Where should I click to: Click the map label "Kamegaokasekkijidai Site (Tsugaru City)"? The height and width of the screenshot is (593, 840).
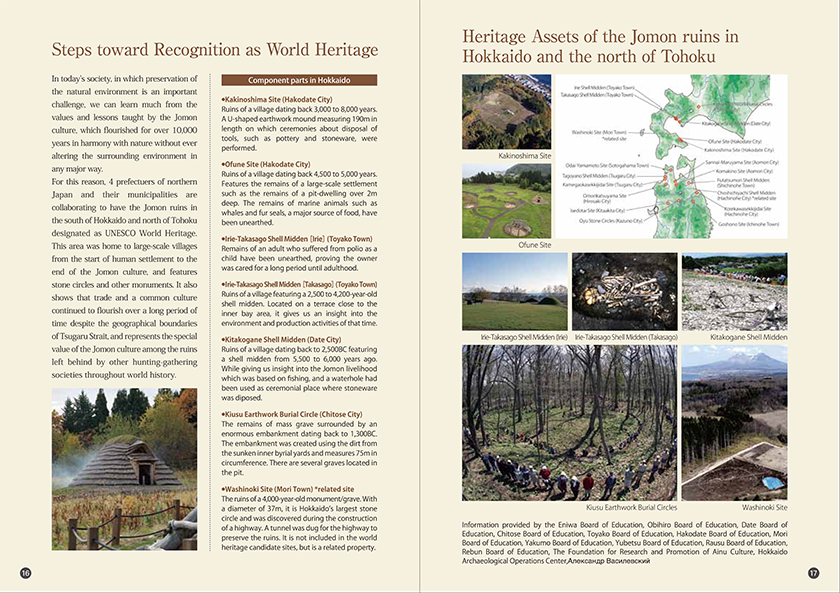click(x=602, y=185)
